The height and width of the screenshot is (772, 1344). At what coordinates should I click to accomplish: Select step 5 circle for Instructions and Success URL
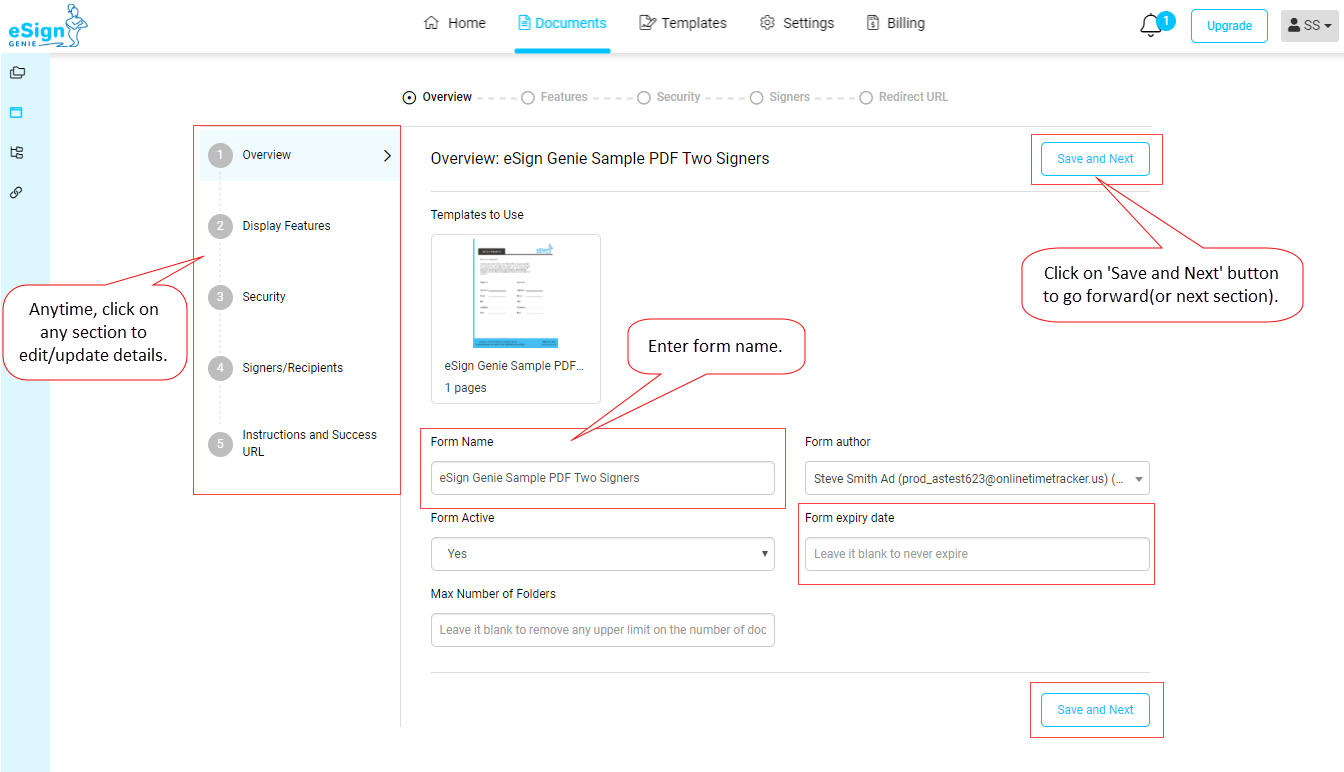220,444
